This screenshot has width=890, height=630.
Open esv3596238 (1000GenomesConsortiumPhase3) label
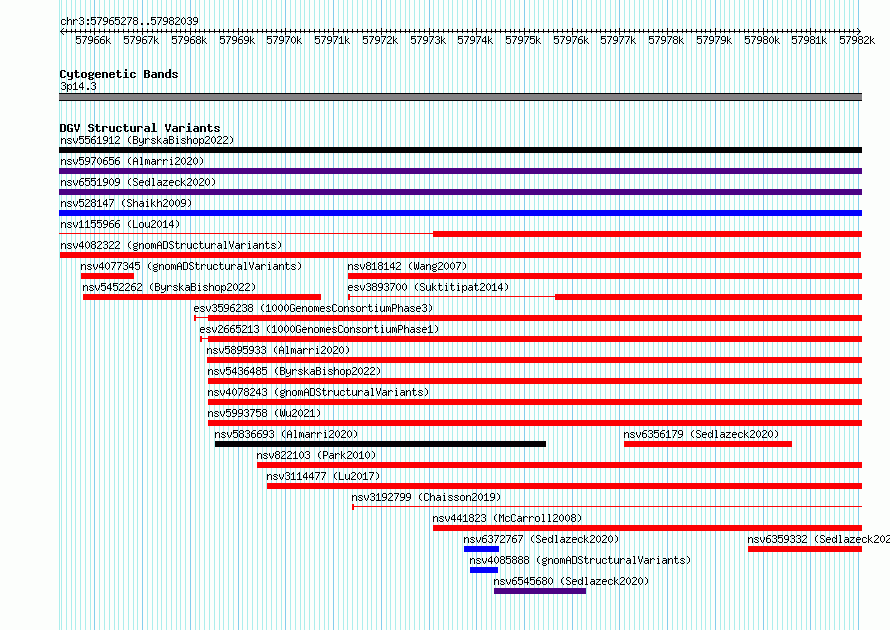click(313, 308)
